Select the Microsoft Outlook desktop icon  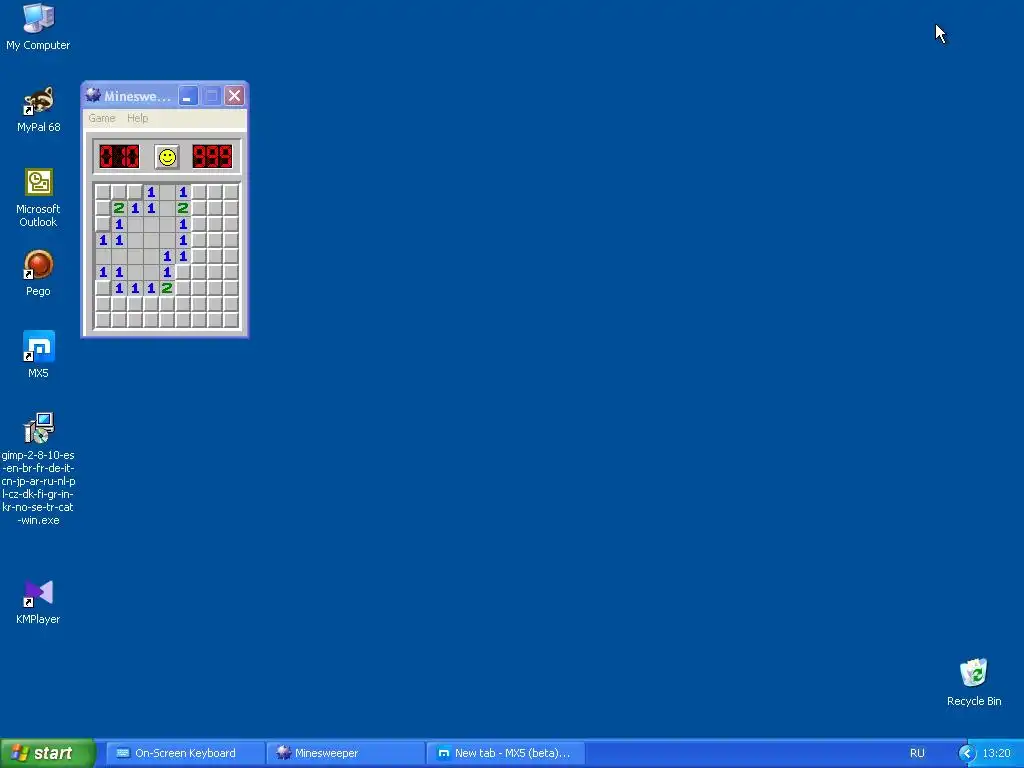[x=38, y=198]
